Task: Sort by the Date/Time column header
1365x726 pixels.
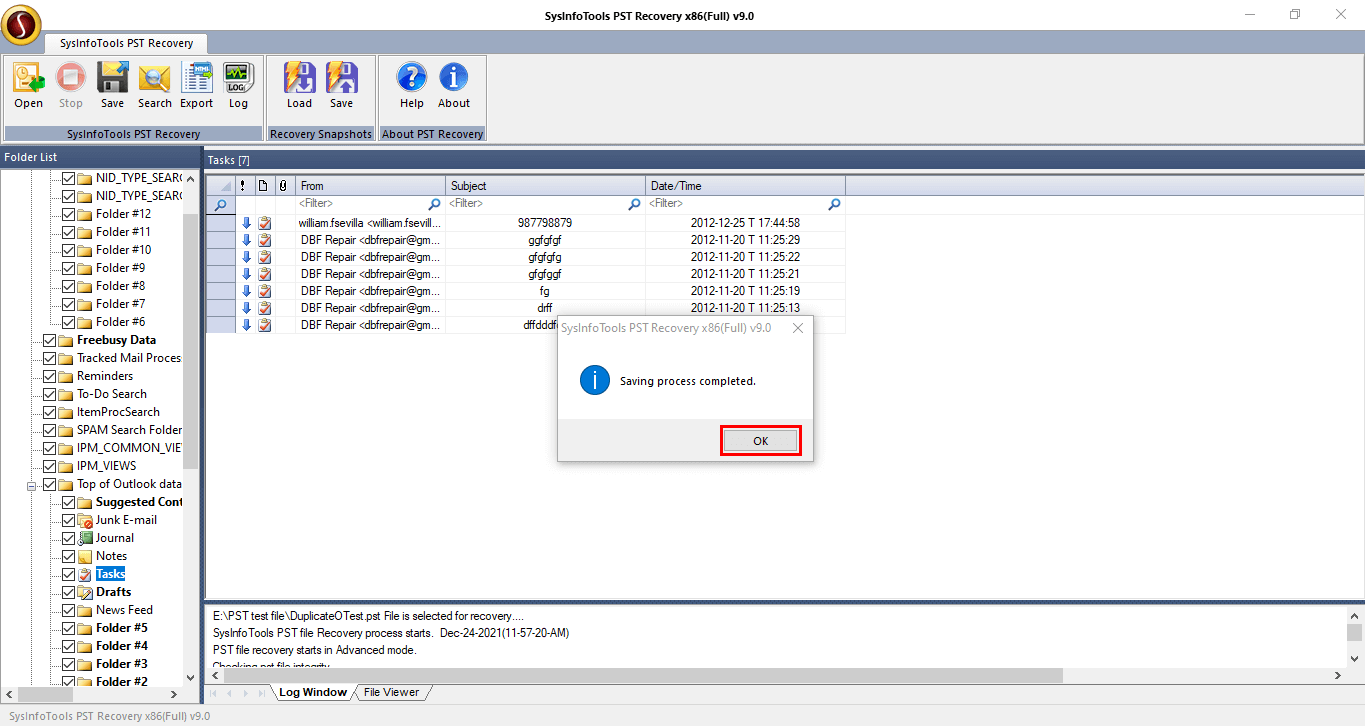Action: (x=746, y=186)
